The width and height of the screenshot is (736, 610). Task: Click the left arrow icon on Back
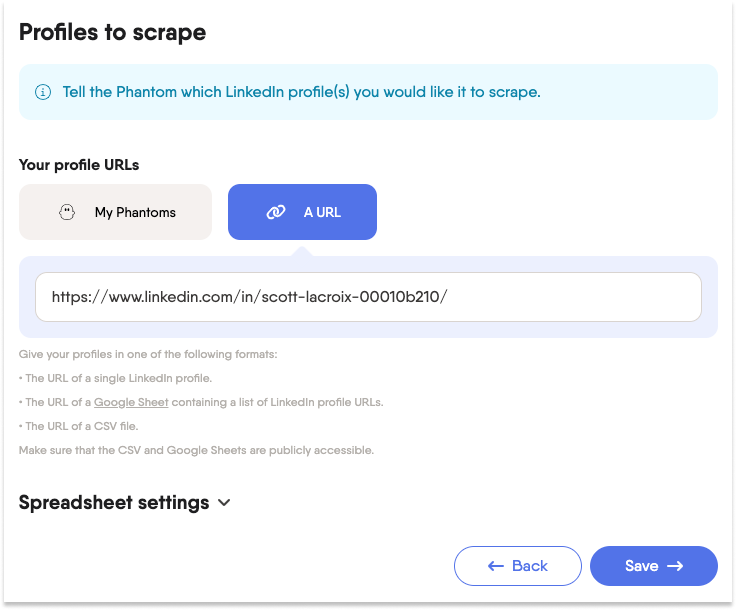tap(496, 566)
